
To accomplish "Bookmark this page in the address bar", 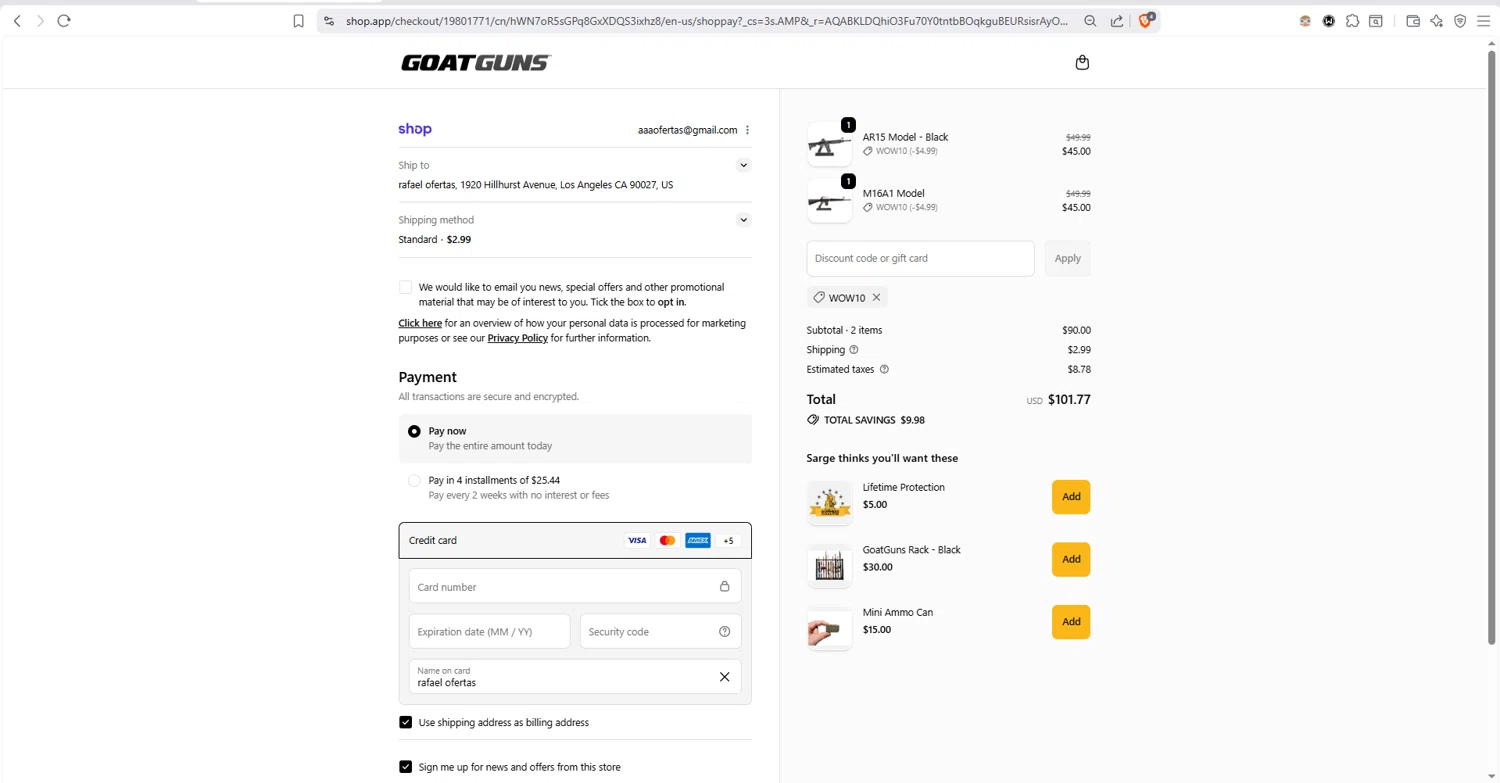I will (298, 21).
